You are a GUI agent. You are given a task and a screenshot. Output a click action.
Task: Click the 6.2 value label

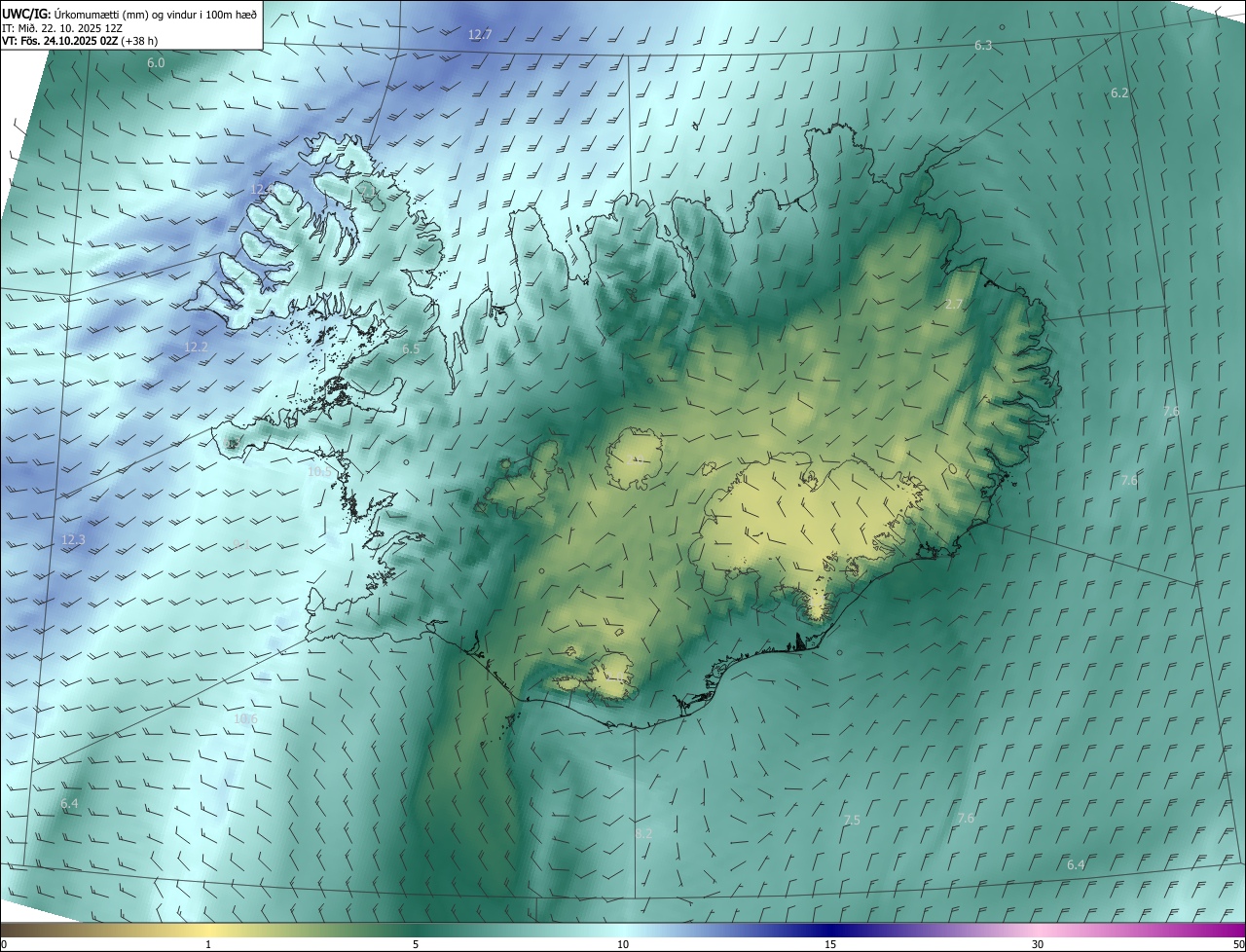1119,93
